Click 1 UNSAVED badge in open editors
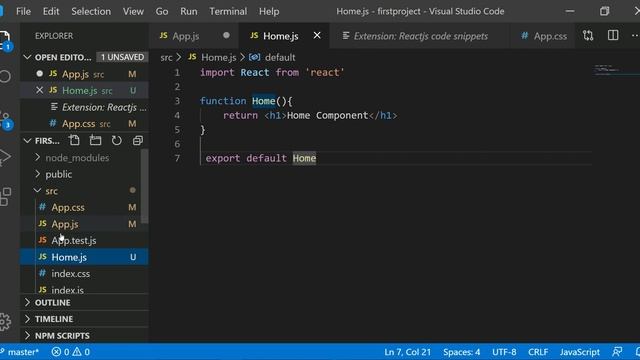The width and height of the screenshot is (640, 360). [122, 57]
